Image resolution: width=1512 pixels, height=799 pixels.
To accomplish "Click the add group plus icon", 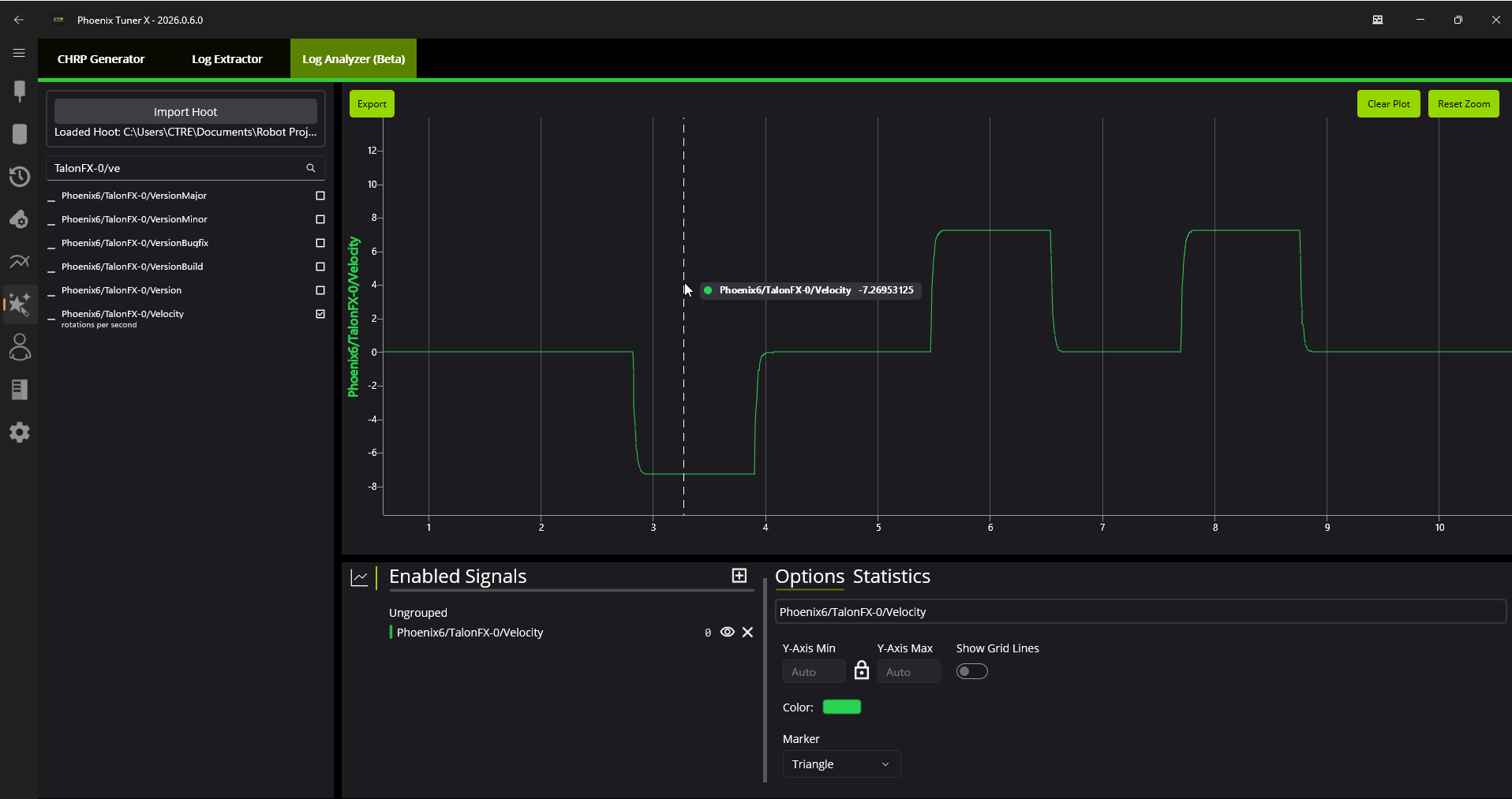I will 739,576.
